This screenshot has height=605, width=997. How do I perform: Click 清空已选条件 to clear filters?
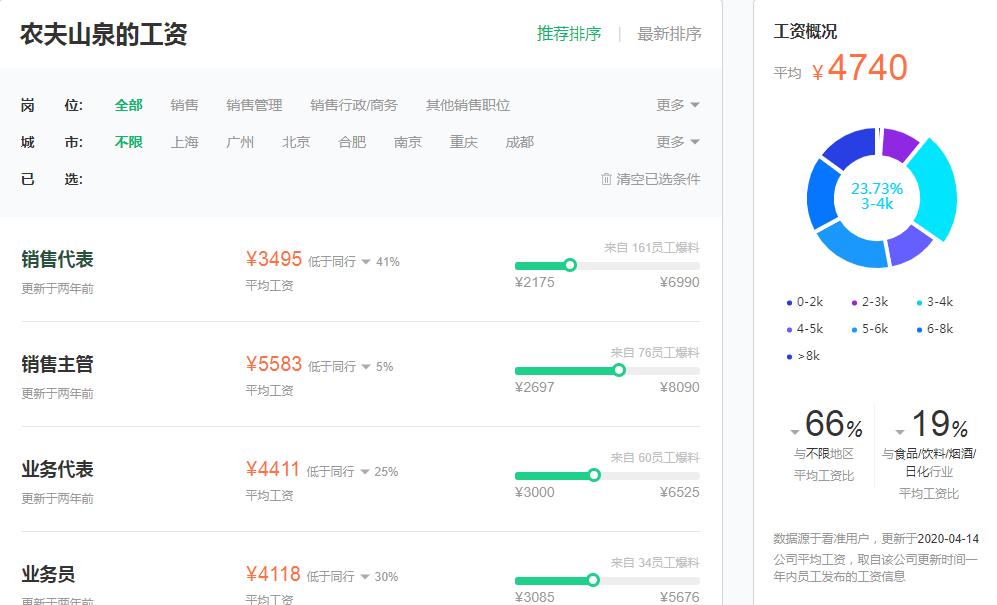click(658, 179)
